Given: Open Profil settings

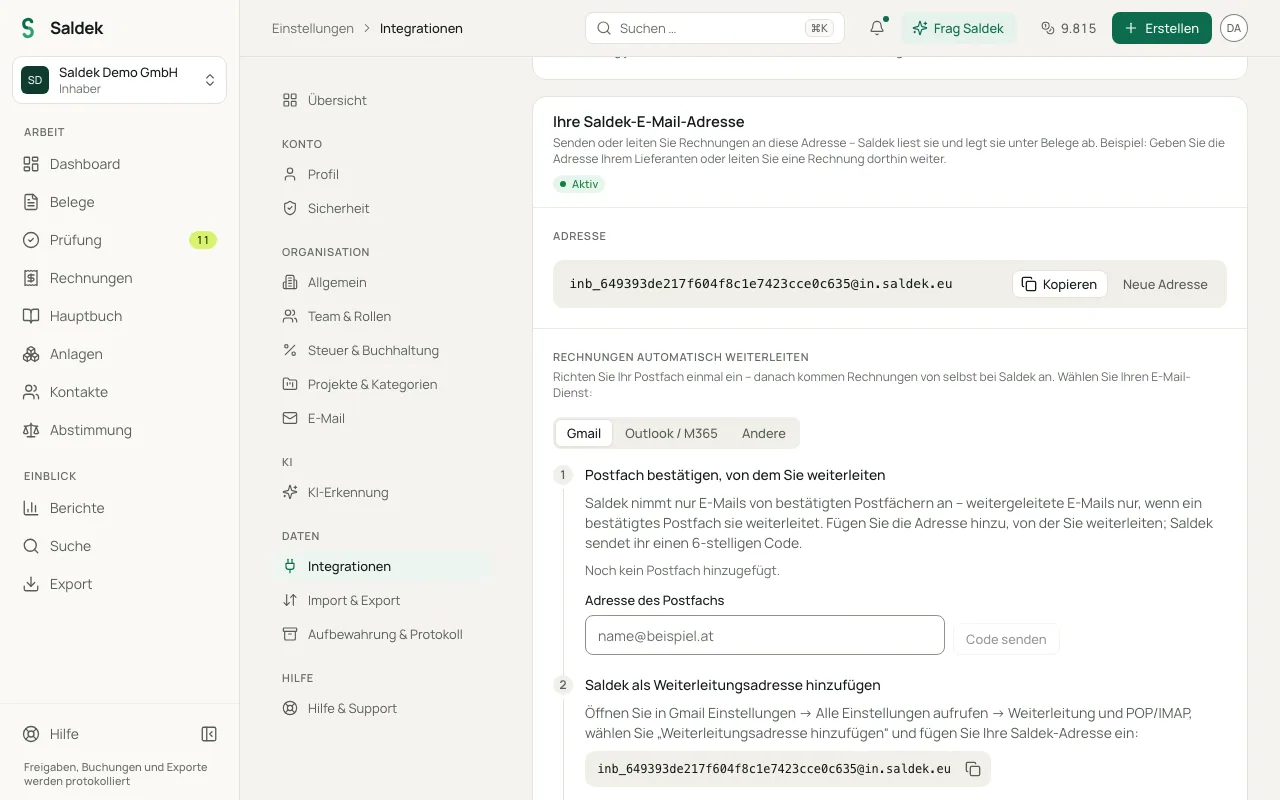Looking at the screenshot, I should point(383,174).
